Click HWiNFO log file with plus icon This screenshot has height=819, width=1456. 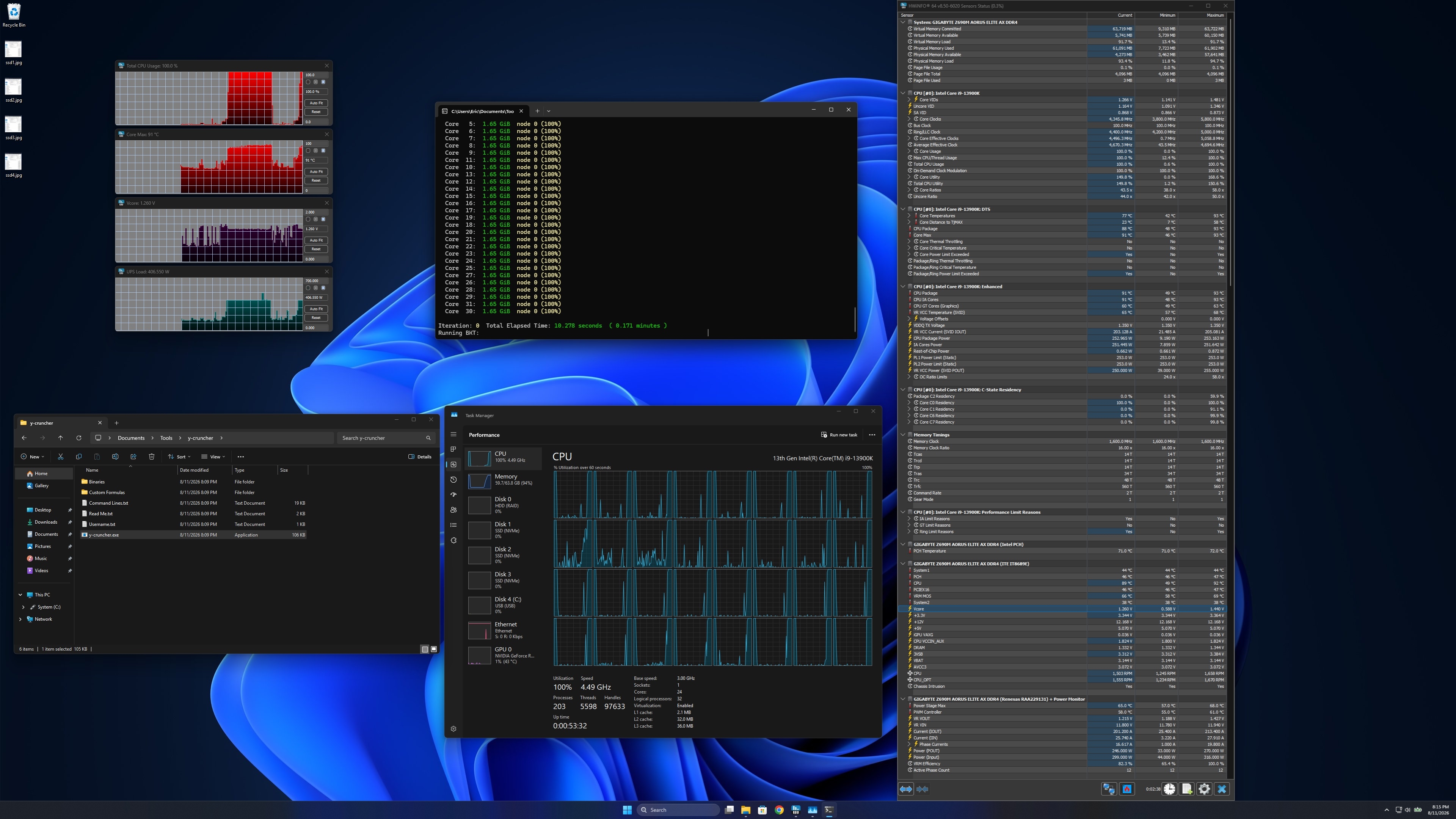pyautogui.click(x=1187, y=789)
